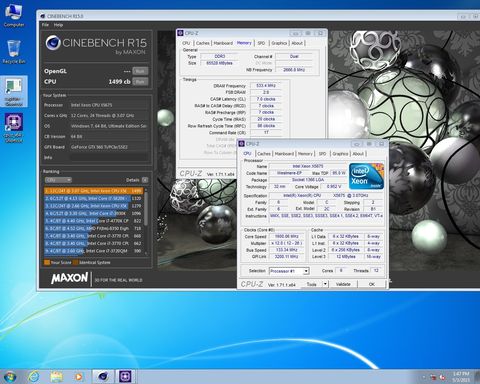Switch to CPU-Z via its taskbar icon
This screenshot has width=480, height=384.
pos(125,377)
